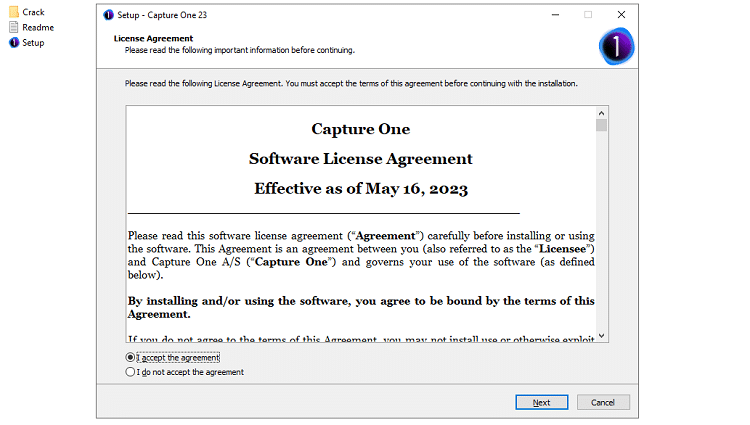Close the Setup - Capture One 23 window

pos(621,15)
